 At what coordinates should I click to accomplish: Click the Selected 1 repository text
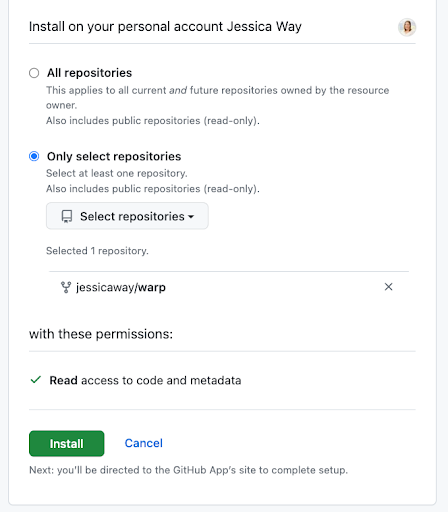pos(97,251)
